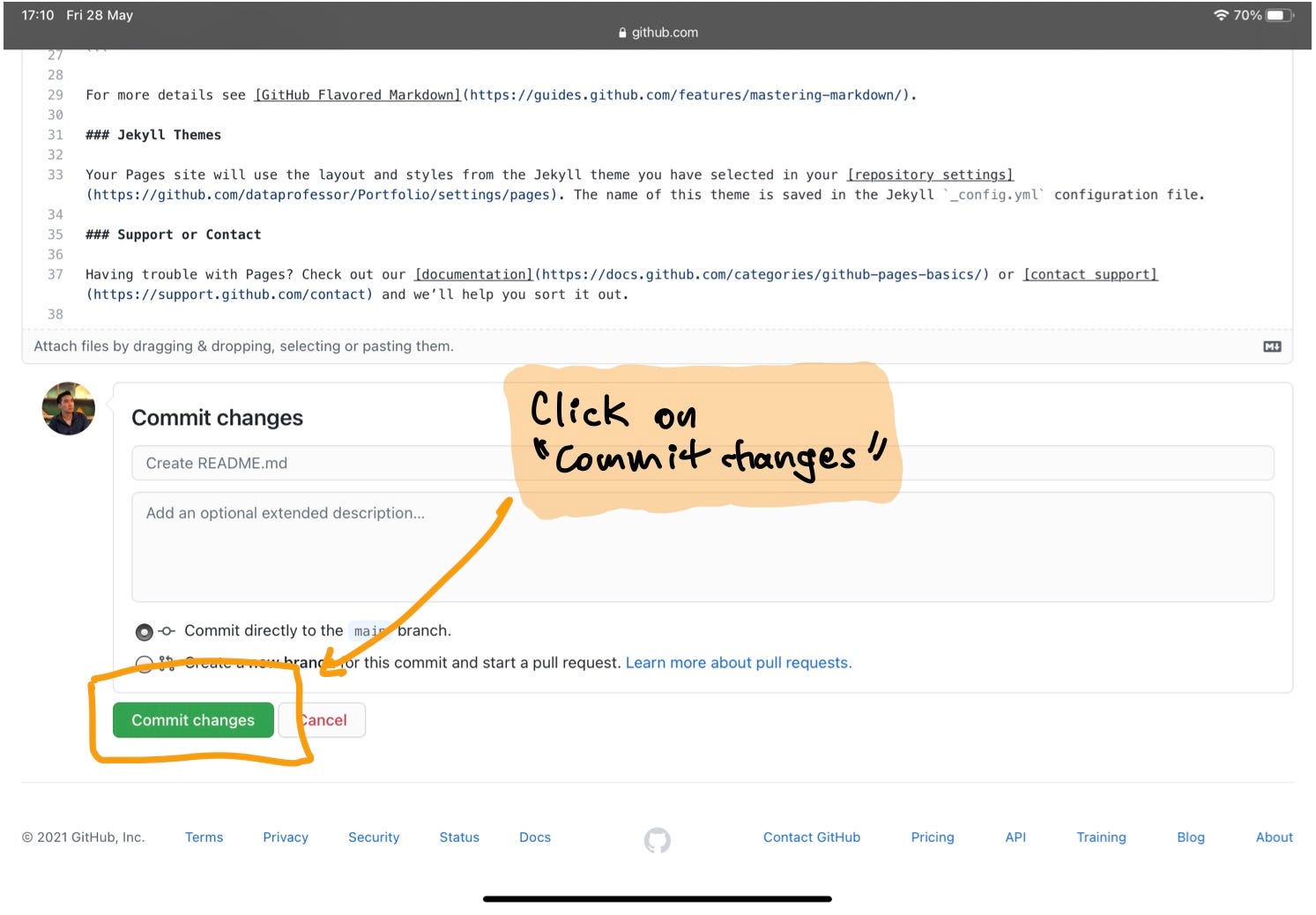Click the "_config.yml" text in the editor
The height and width of the screenshot is (915, 1316).
coord(994,195)
